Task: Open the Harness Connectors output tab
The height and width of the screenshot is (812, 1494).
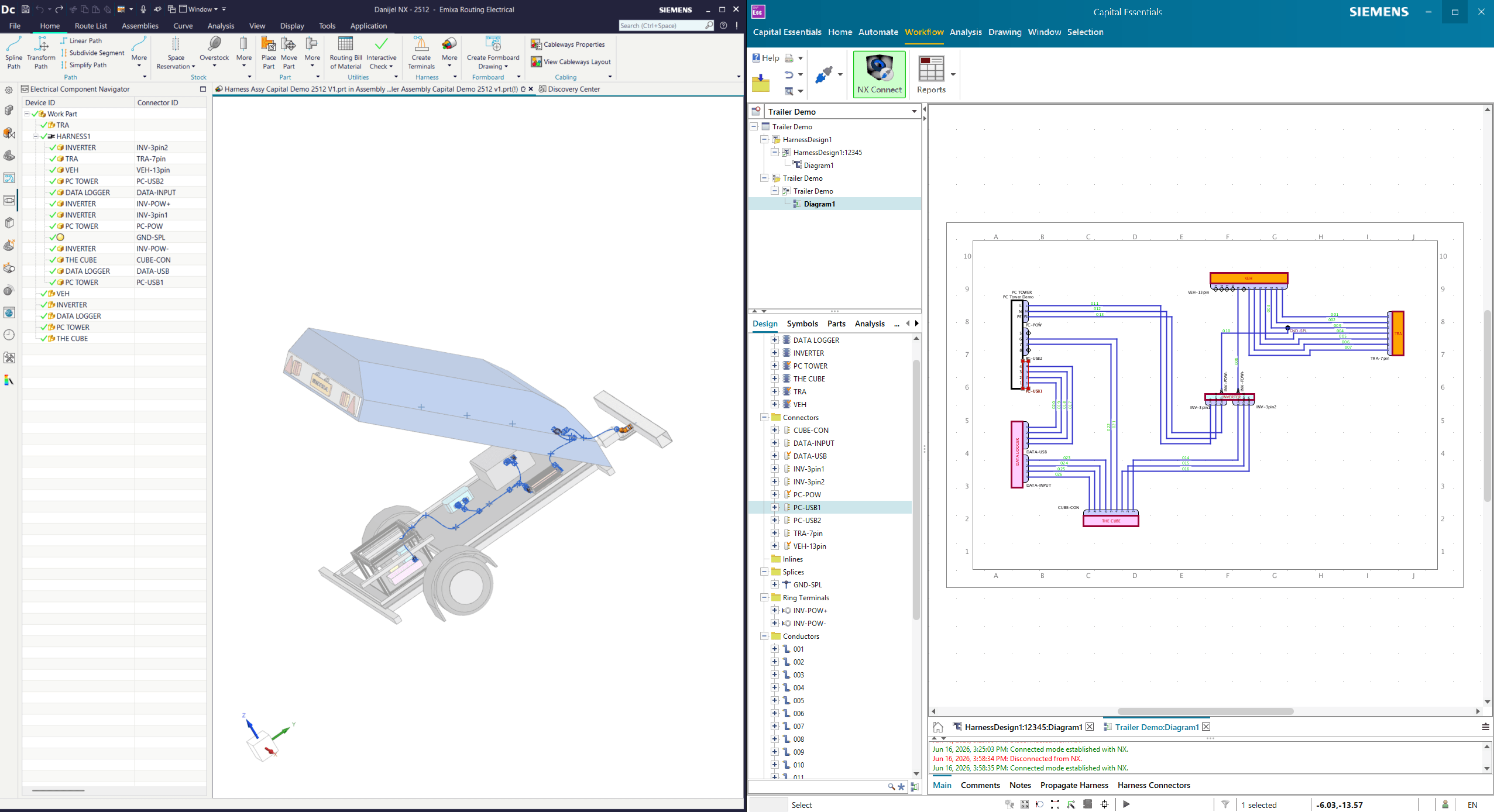Action: (x=1153, y=786)
